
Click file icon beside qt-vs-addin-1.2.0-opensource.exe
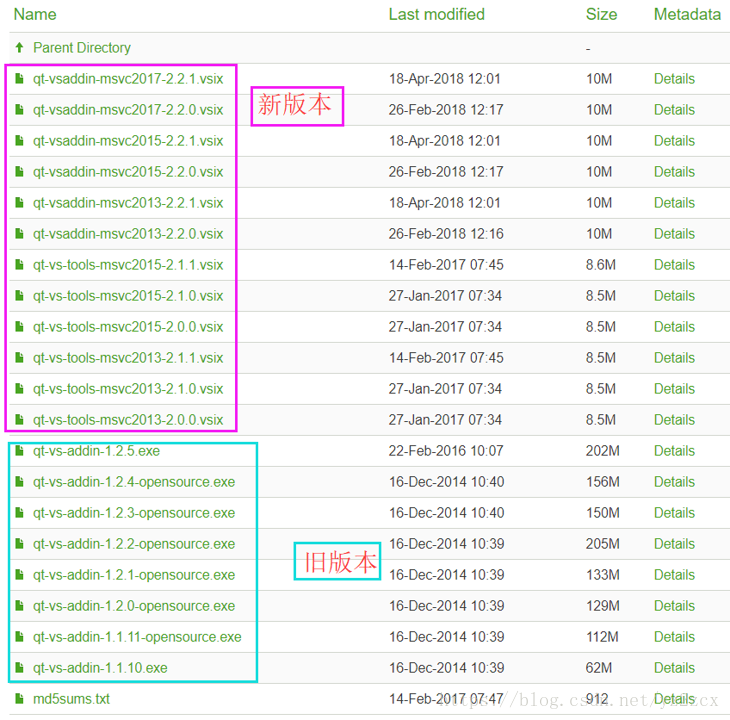pos(20,606)
